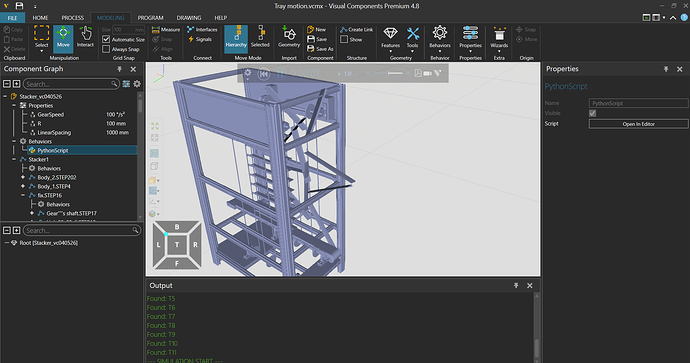The height and width of the screenshot is (363, 690).
Task: Click the fill view icon in viewport toolbar
Action: [x=155, y=126]
